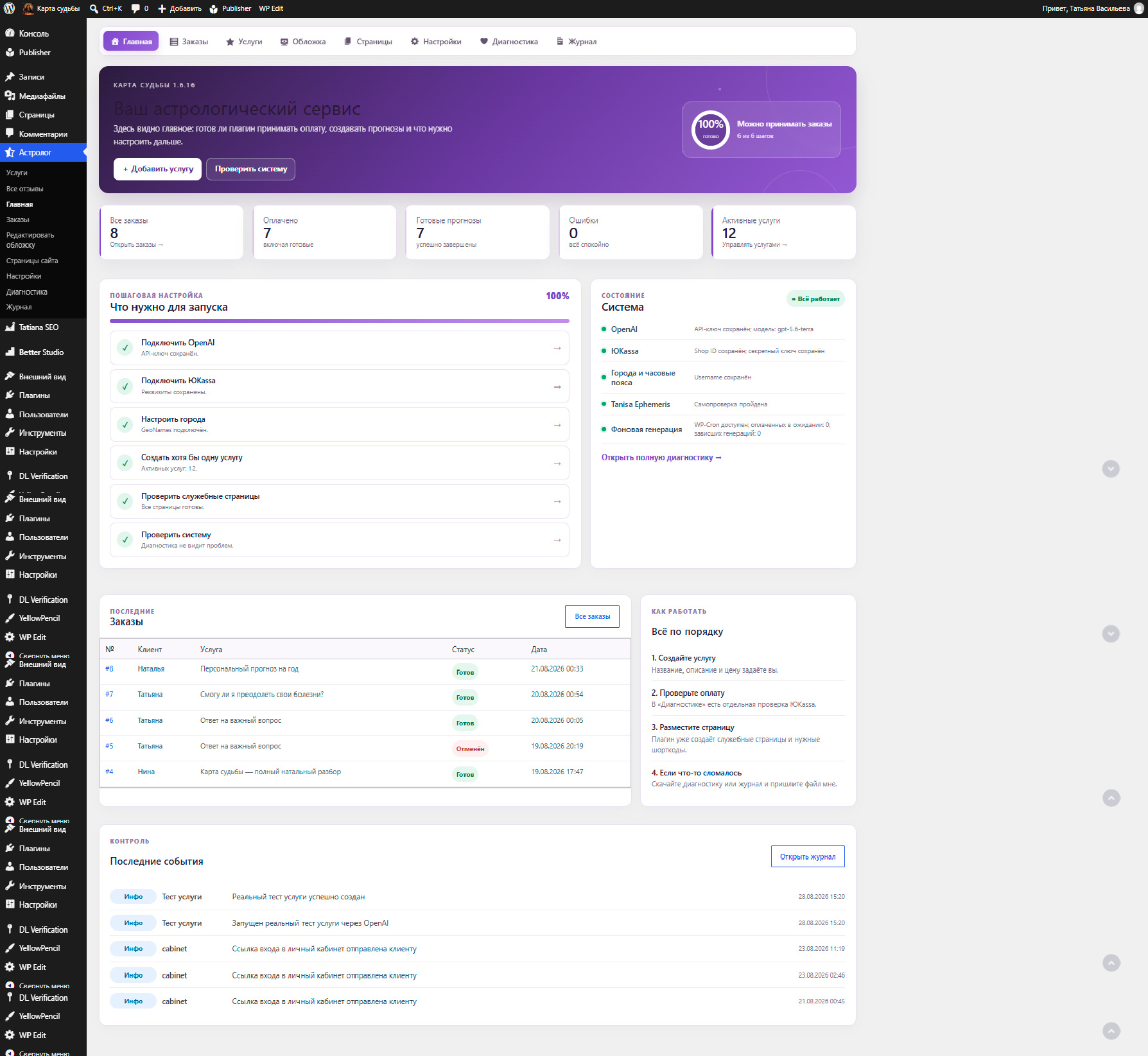Open Все отзывы submenu item
The width and height of the screenshot is (1148, 1056).
point(25,189)
